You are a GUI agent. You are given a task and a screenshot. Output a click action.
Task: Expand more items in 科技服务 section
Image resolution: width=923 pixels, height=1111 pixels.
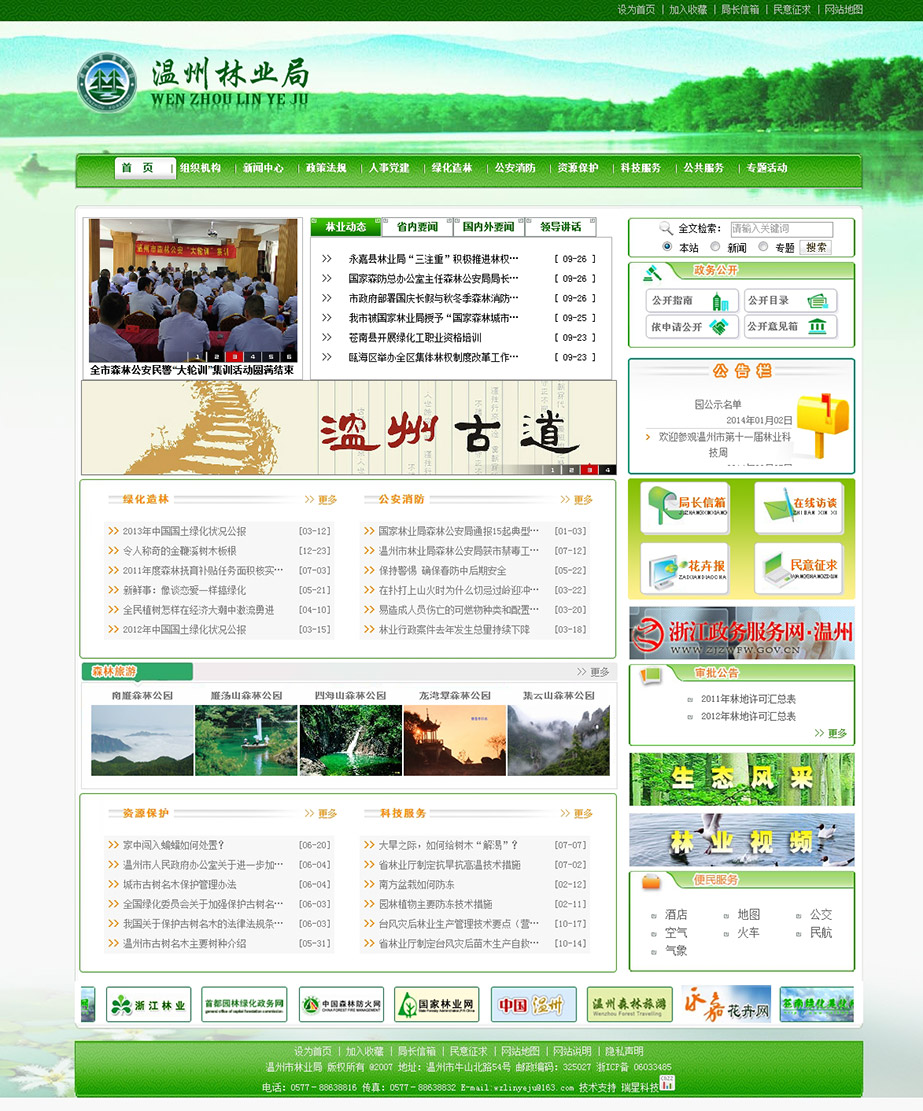coord(577,813)
